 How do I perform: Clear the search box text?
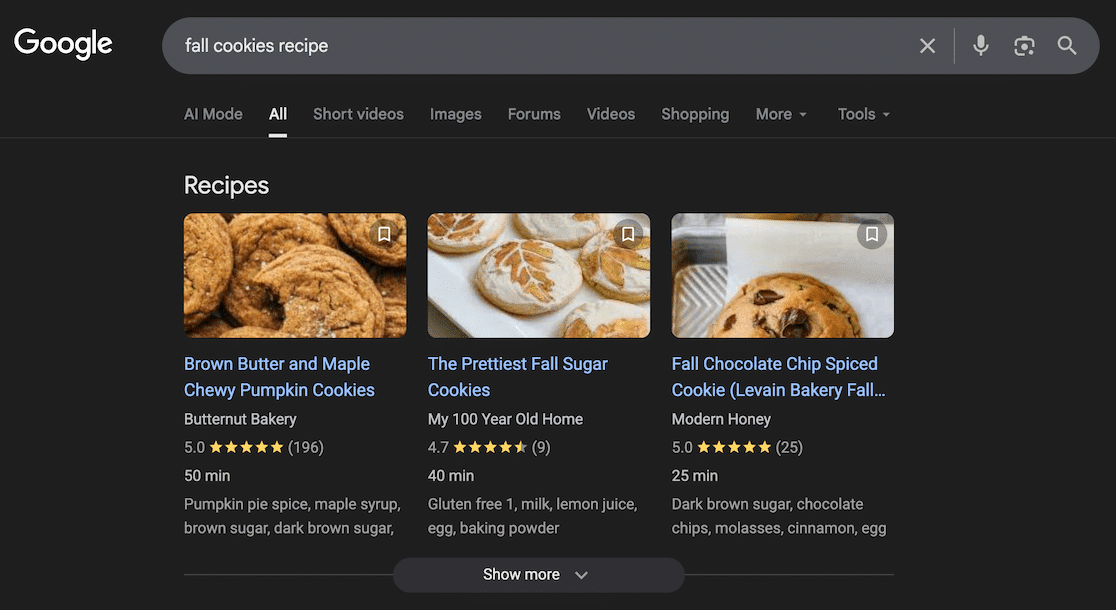(928, 46)
